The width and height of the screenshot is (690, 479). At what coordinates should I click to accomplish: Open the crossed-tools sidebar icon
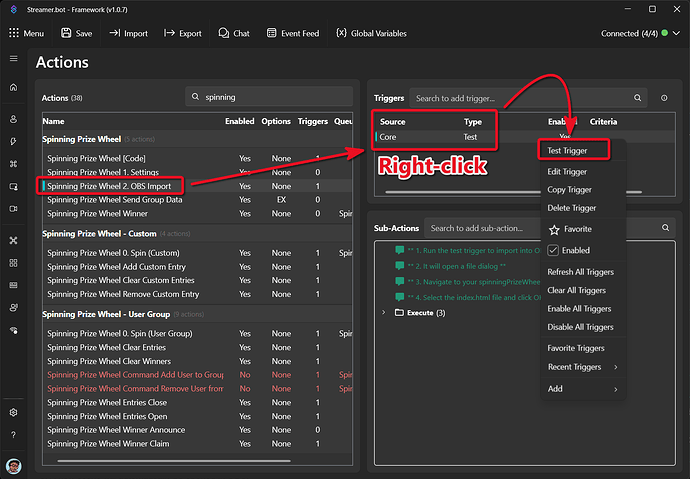coord(14,240)
